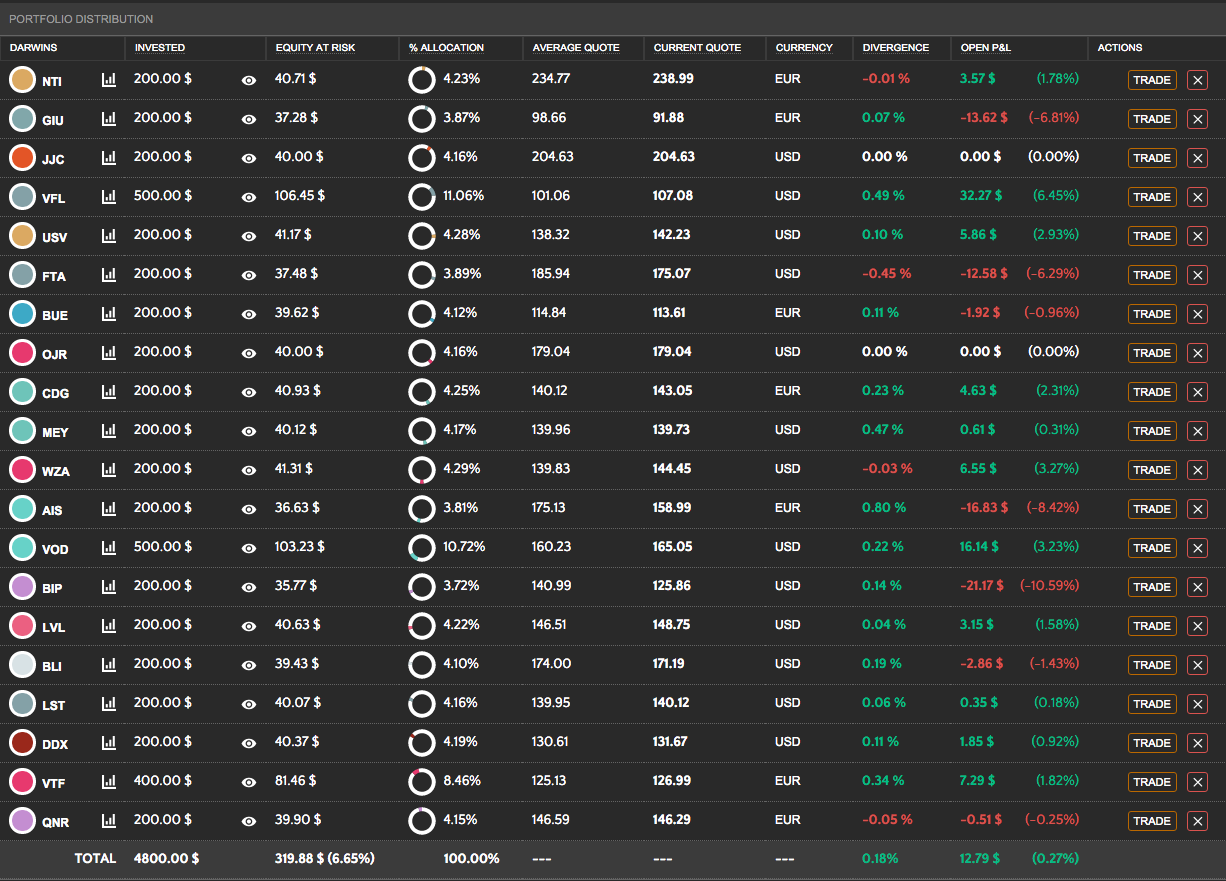This screenshot has height=881, width=1226.
Task: Open the chart icon for QNR
Action: [x=109, y=821]
